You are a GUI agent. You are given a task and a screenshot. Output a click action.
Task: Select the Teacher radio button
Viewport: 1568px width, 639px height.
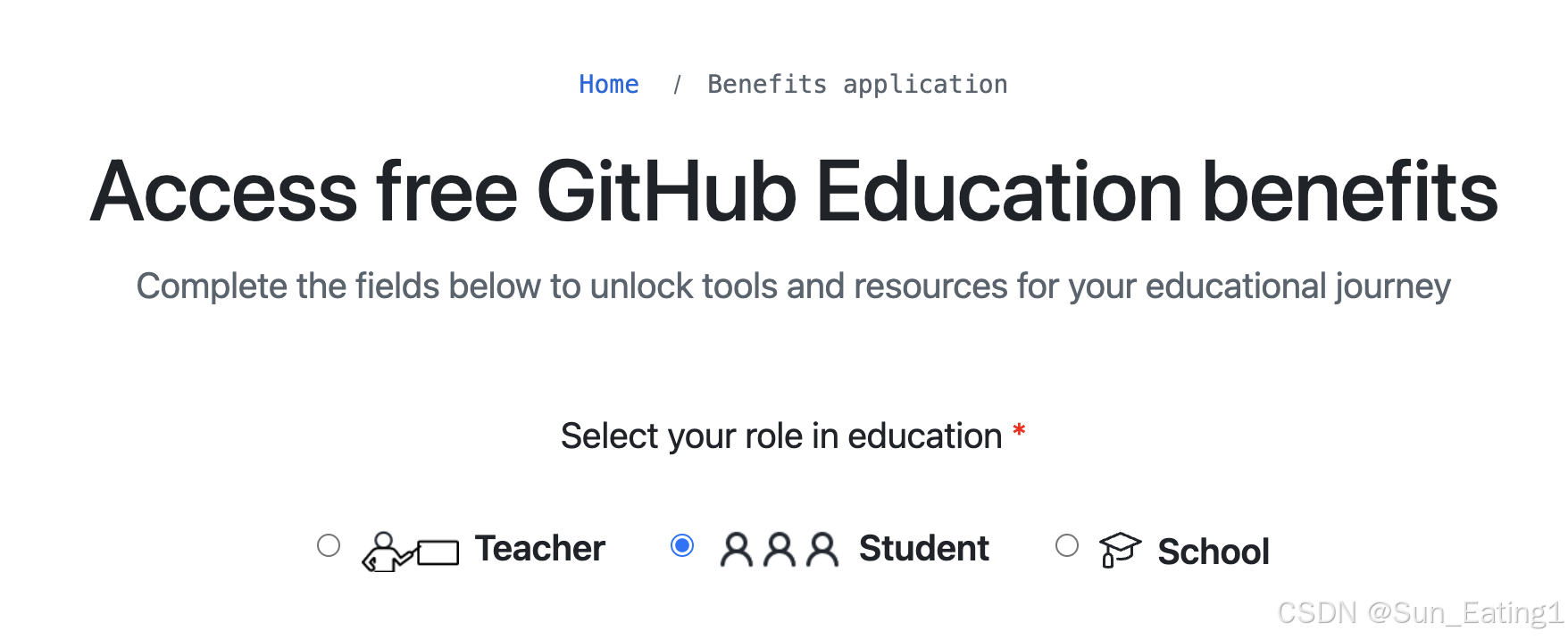[x=328, y=544]
